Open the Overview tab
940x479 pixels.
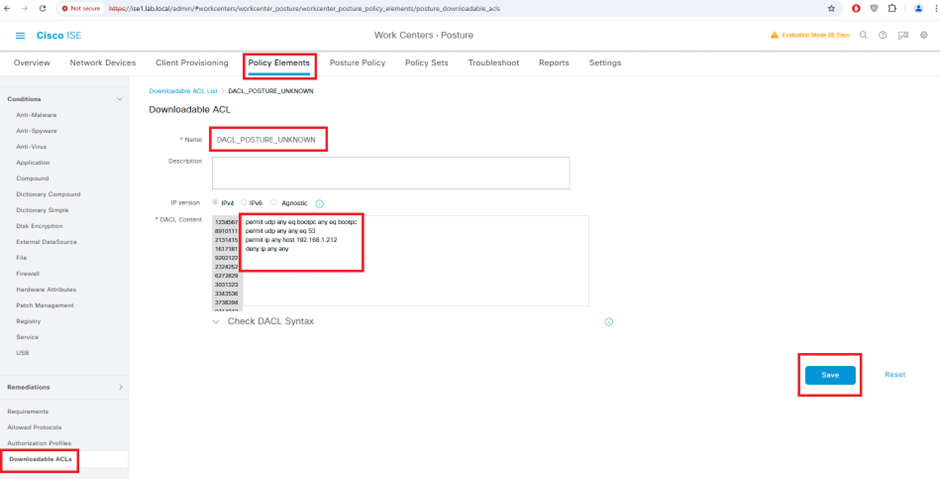tap(32, 63)
